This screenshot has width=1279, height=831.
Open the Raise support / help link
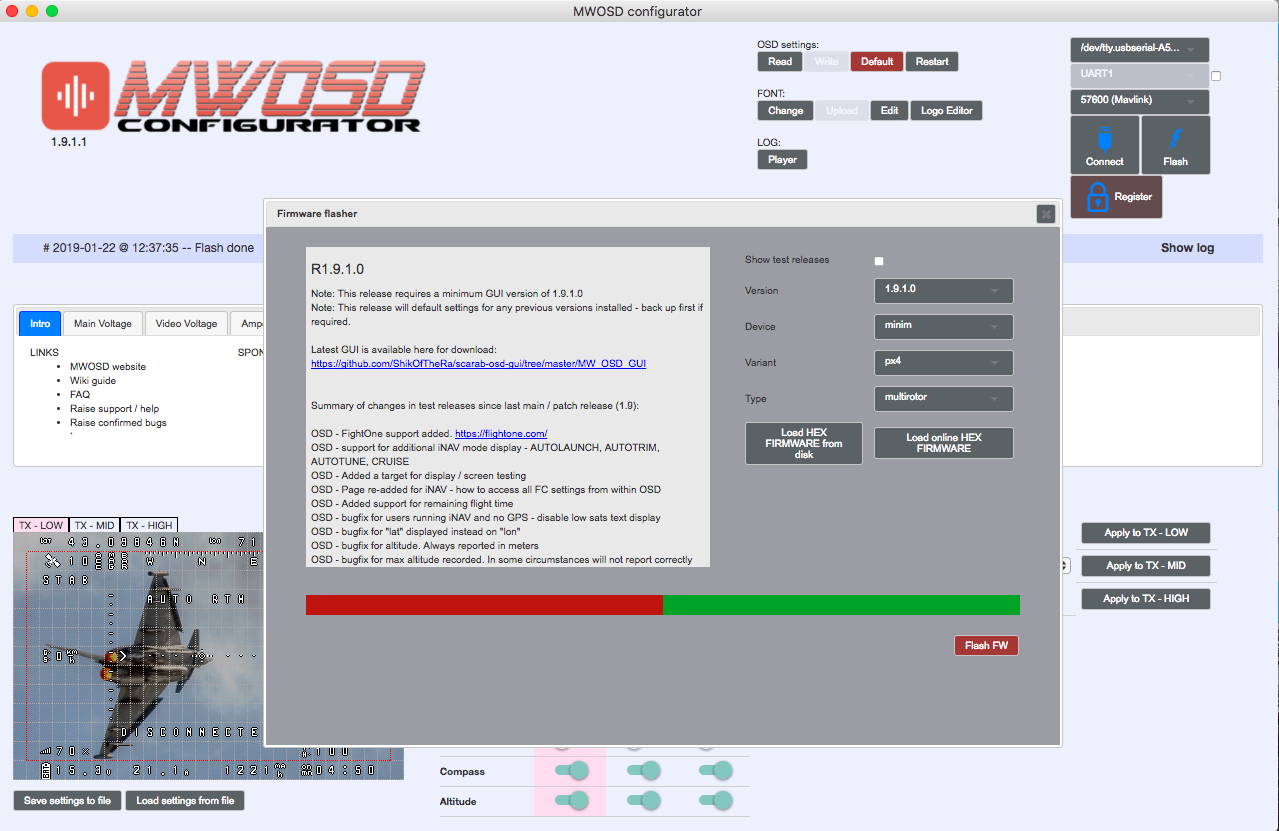click(114, 409)
